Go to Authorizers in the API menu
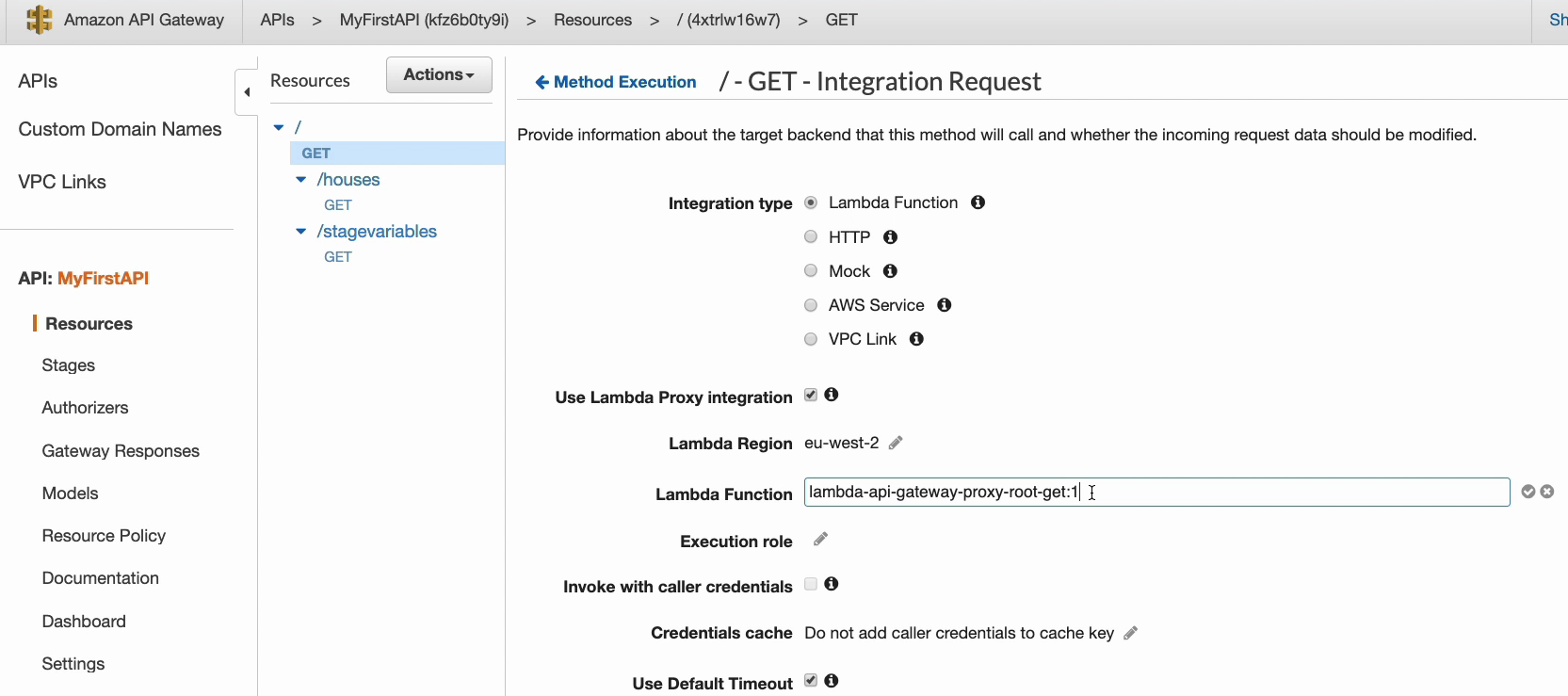 point(85,408)
